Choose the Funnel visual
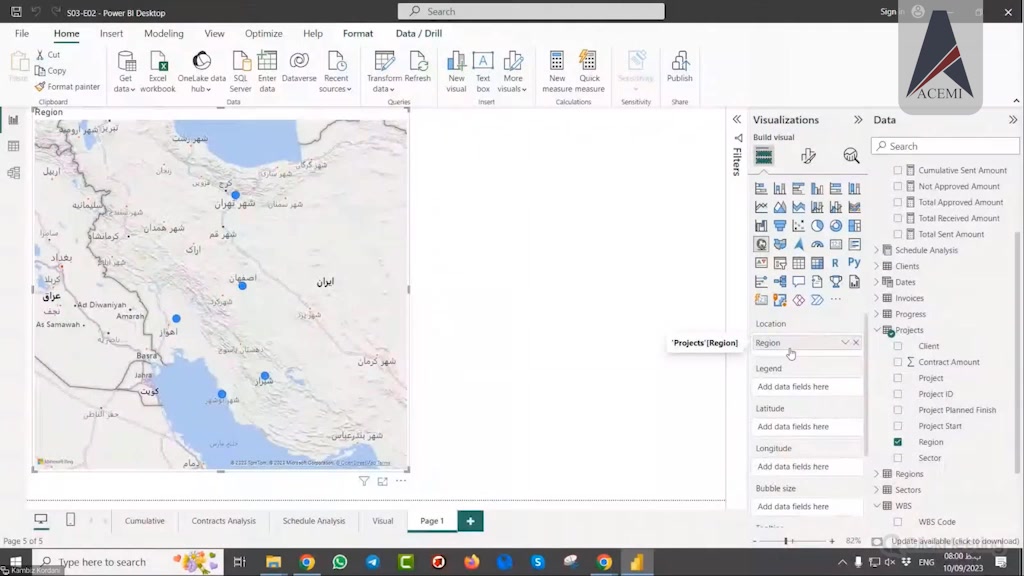 point(780,226)
